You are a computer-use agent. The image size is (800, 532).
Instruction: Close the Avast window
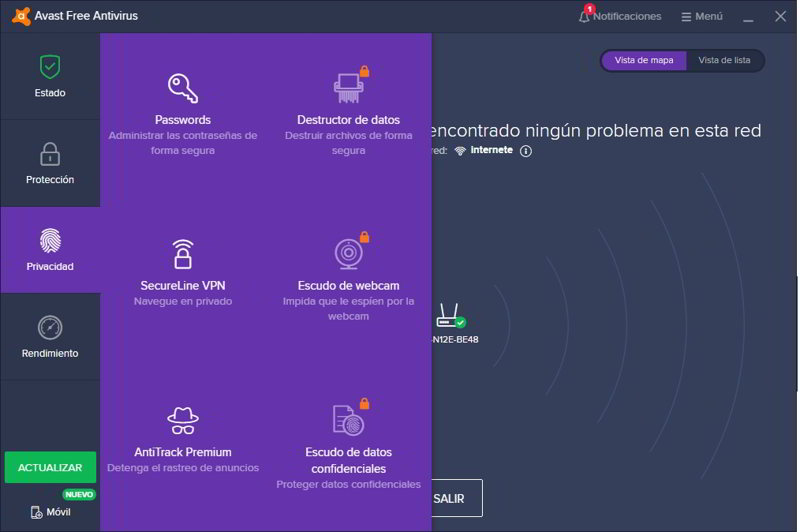click(780, 16)
